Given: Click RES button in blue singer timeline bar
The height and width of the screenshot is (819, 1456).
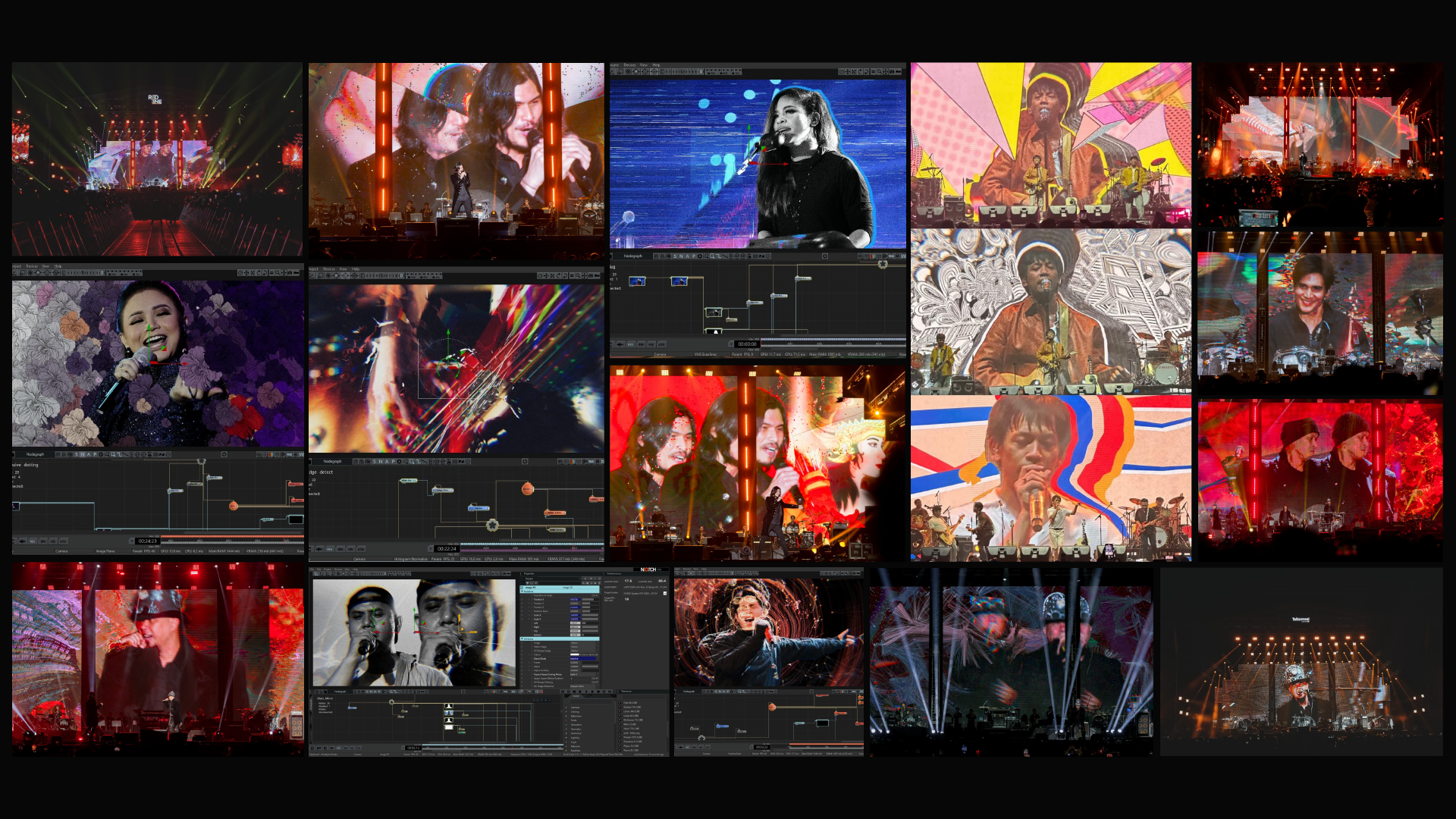Looking at the screenshot, I should tap(630, 344).
